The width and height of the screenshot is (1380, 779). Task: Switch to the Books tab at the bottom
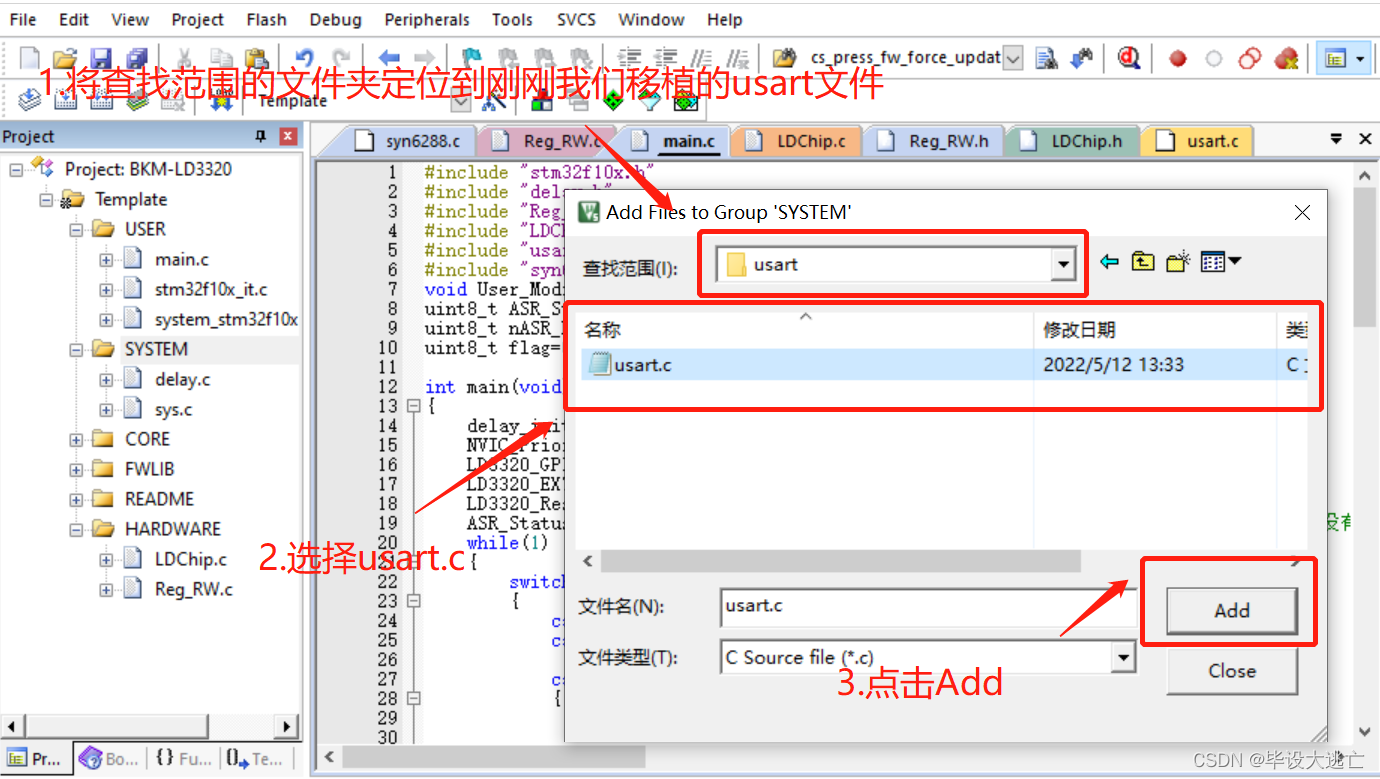pos(110,759)
